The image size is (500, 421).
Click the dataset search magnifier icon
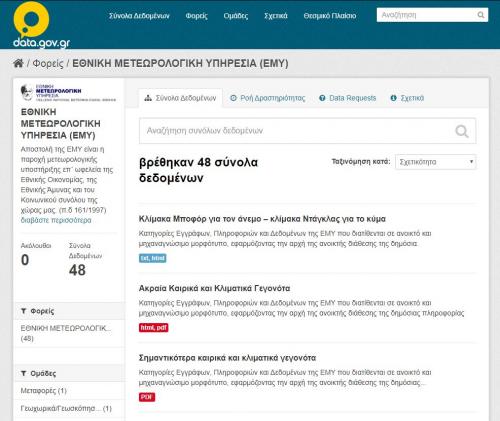(x=462, y=131)
